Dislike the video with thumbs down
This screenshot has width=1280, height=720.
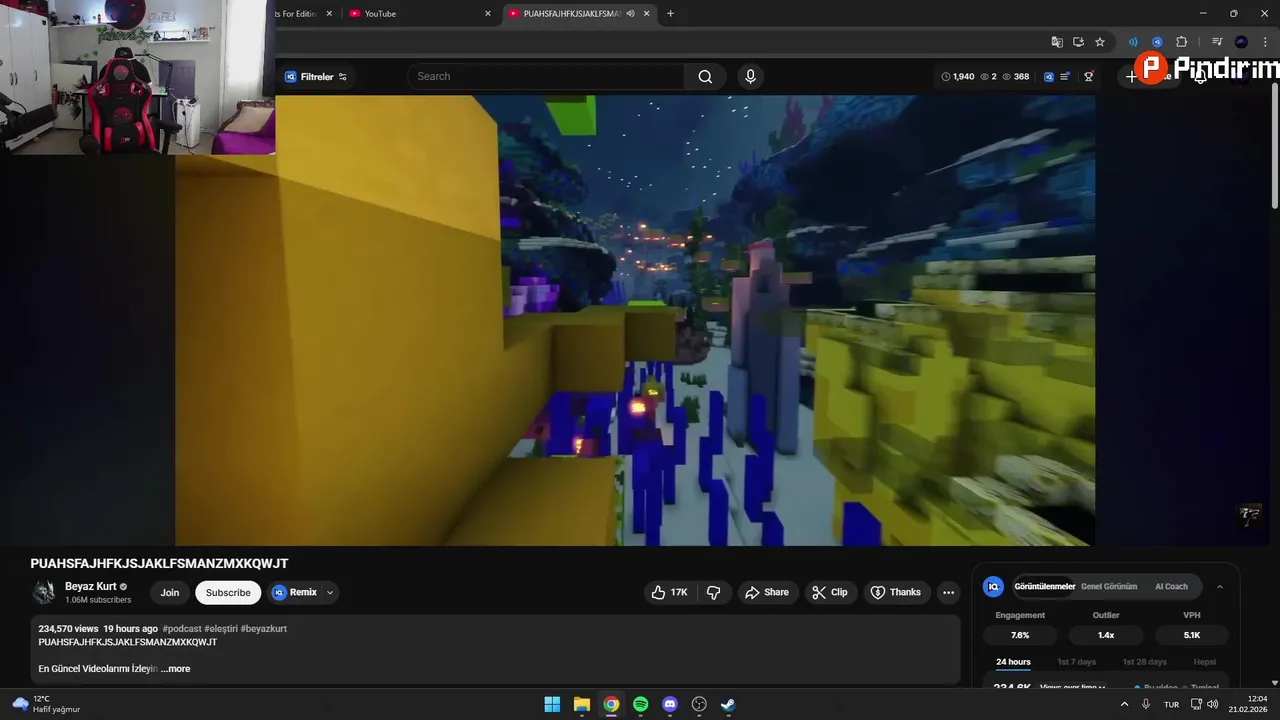714,593
